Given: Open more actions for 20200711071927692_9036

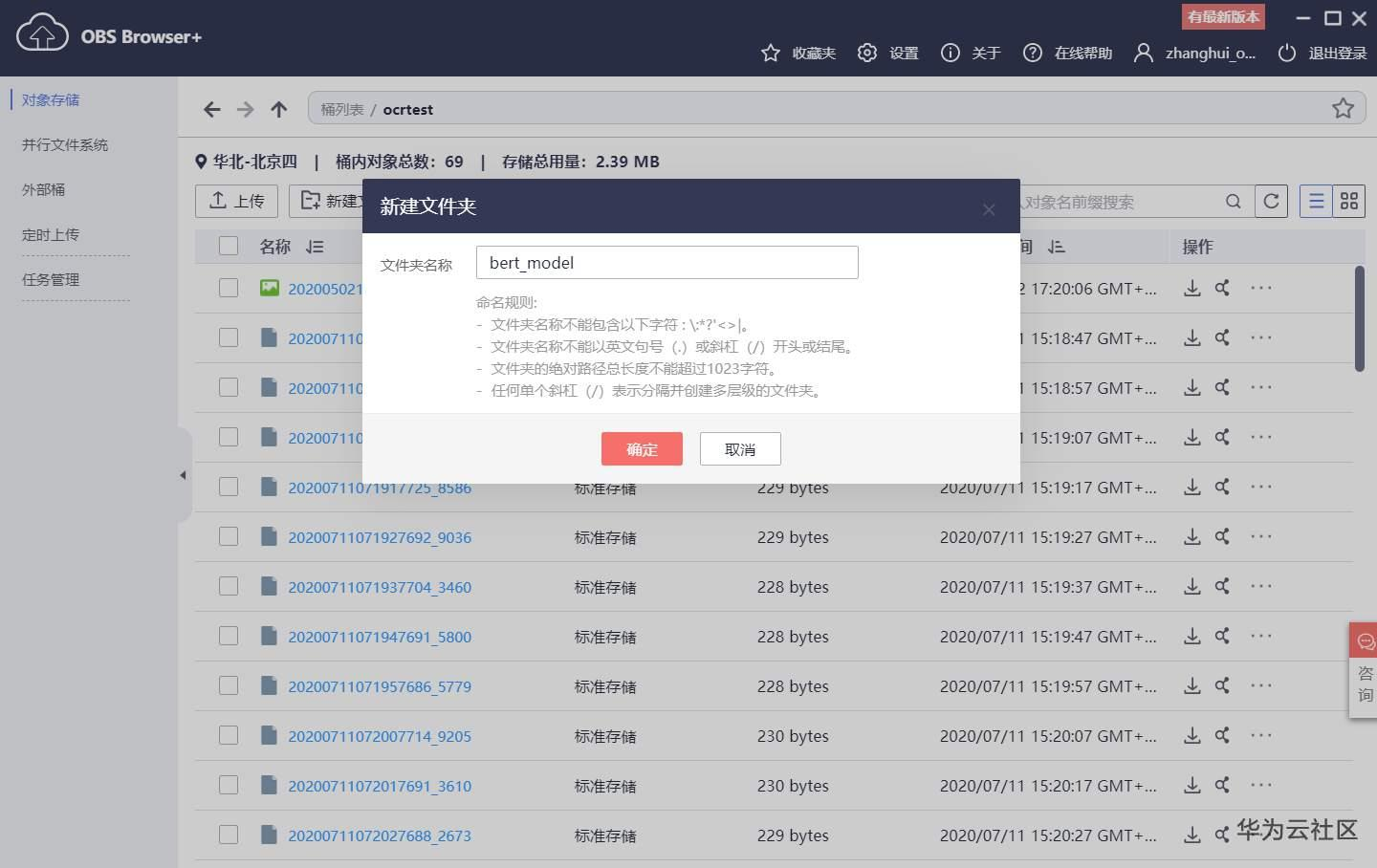Looking at the screenshot, I should [x=1261, y=536].
